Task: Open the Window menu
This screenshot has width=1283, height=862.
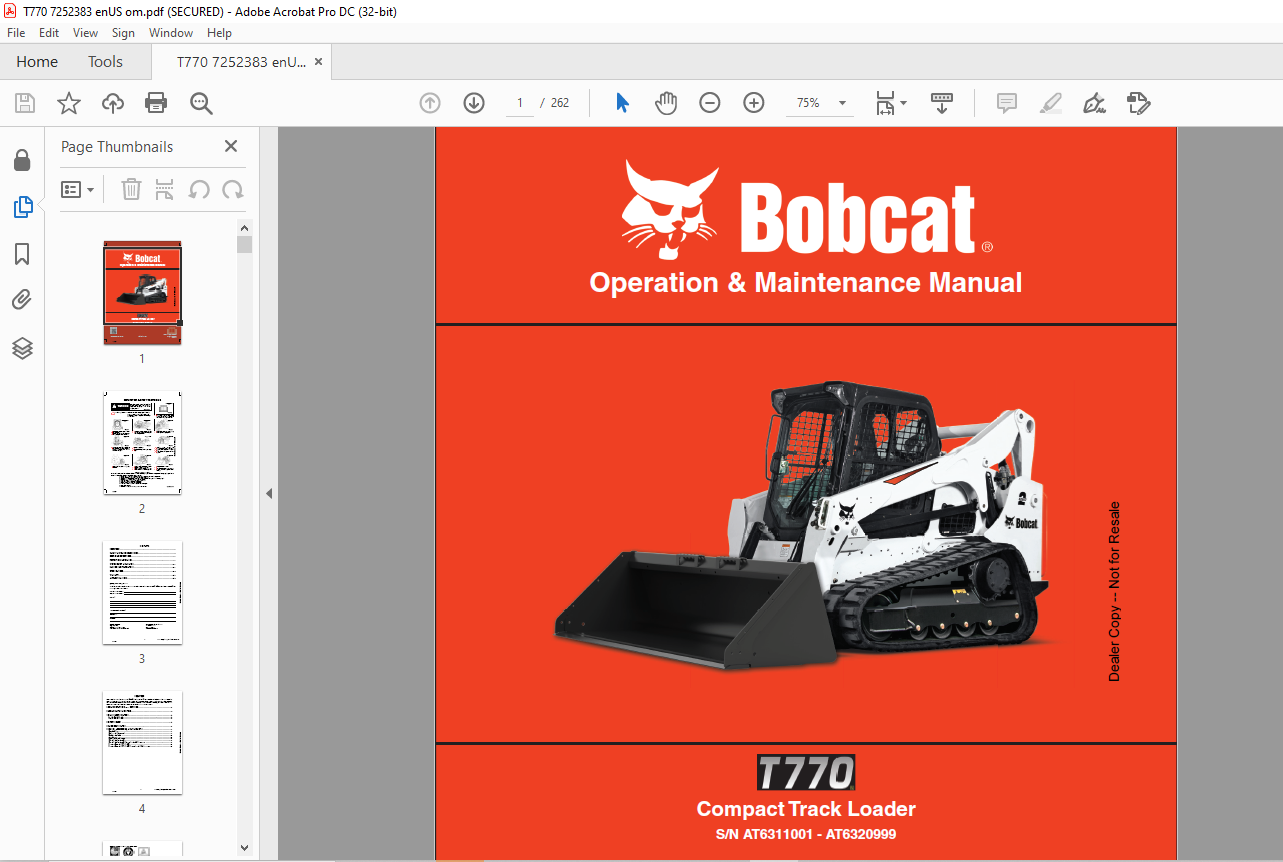Action: click(171, 33)
